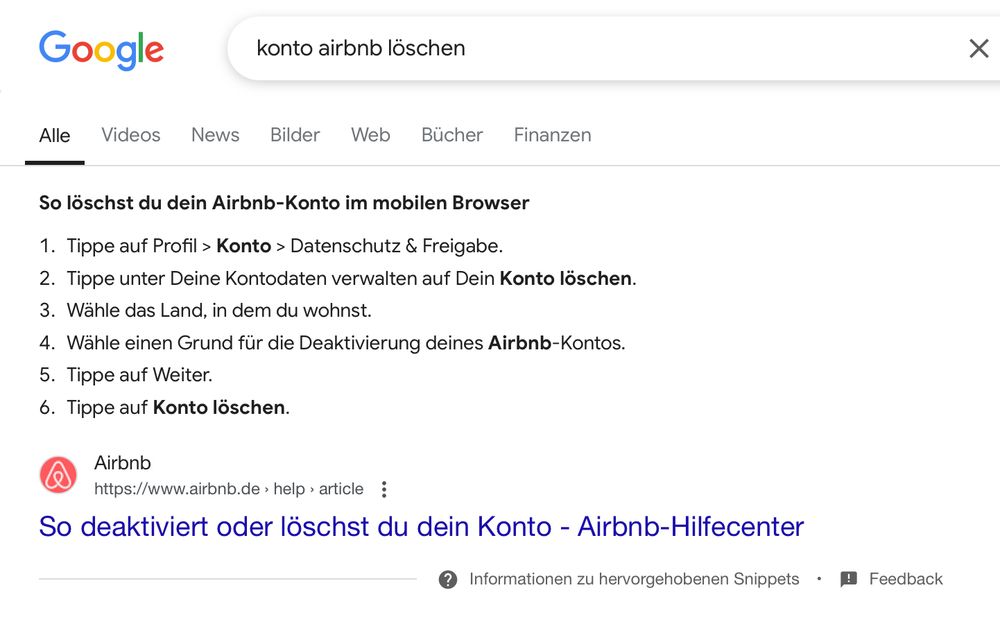Click the Feedback exclamation icon
The width and height of the screenshot is (1000, 619).
[x=849, y=579]
